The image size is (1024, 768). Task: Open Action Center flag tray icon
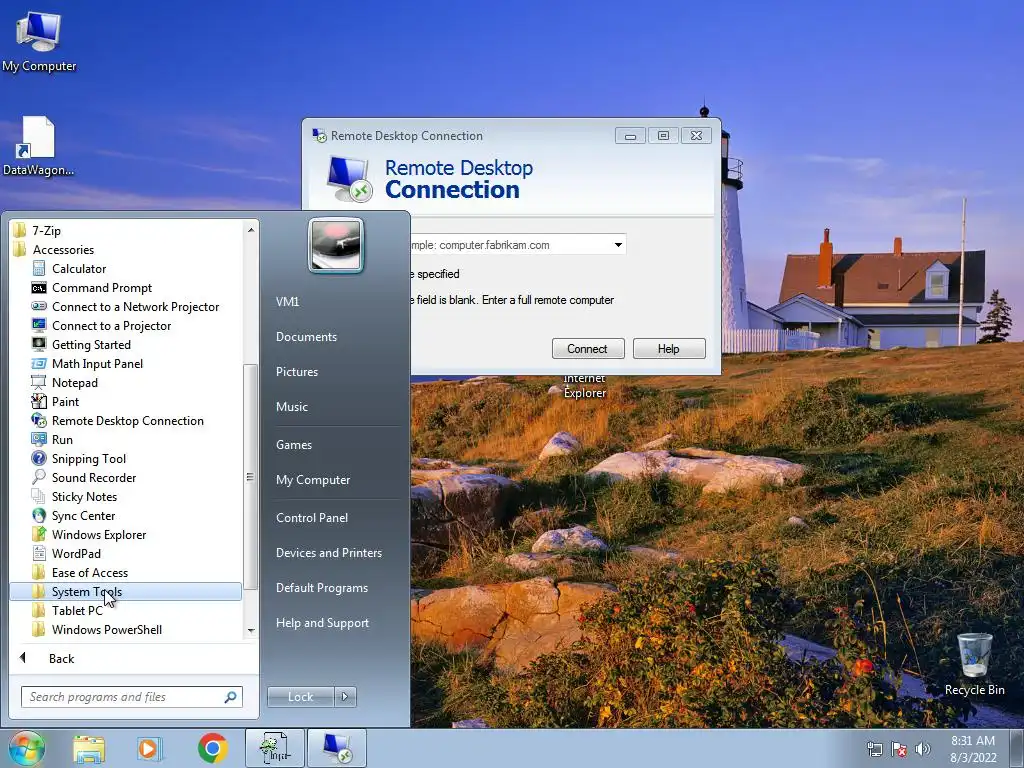pyautogui.click(x=899, y=749)
